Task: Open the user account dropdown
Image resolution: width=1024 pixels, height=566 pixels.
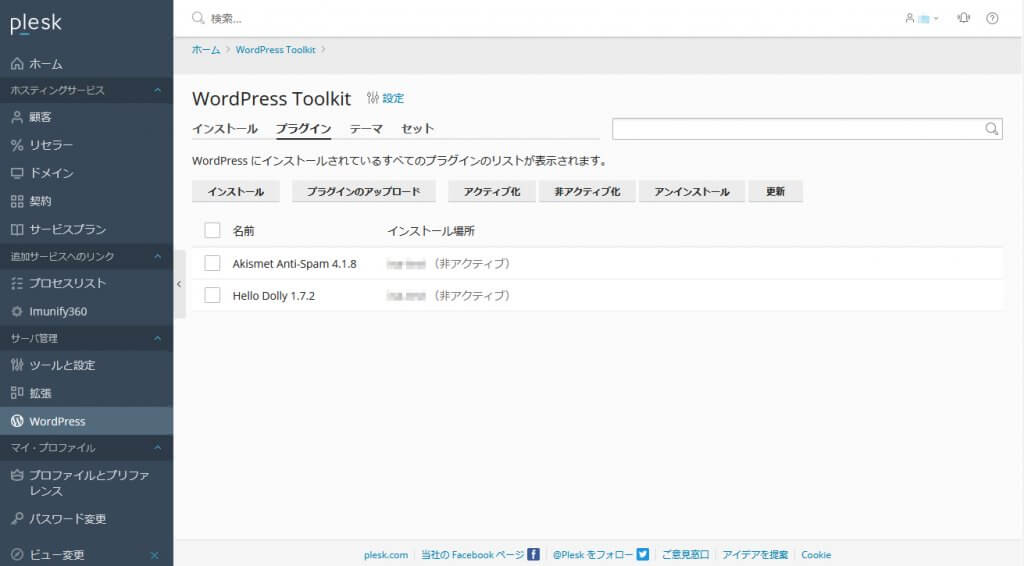Action: point(921,18)
